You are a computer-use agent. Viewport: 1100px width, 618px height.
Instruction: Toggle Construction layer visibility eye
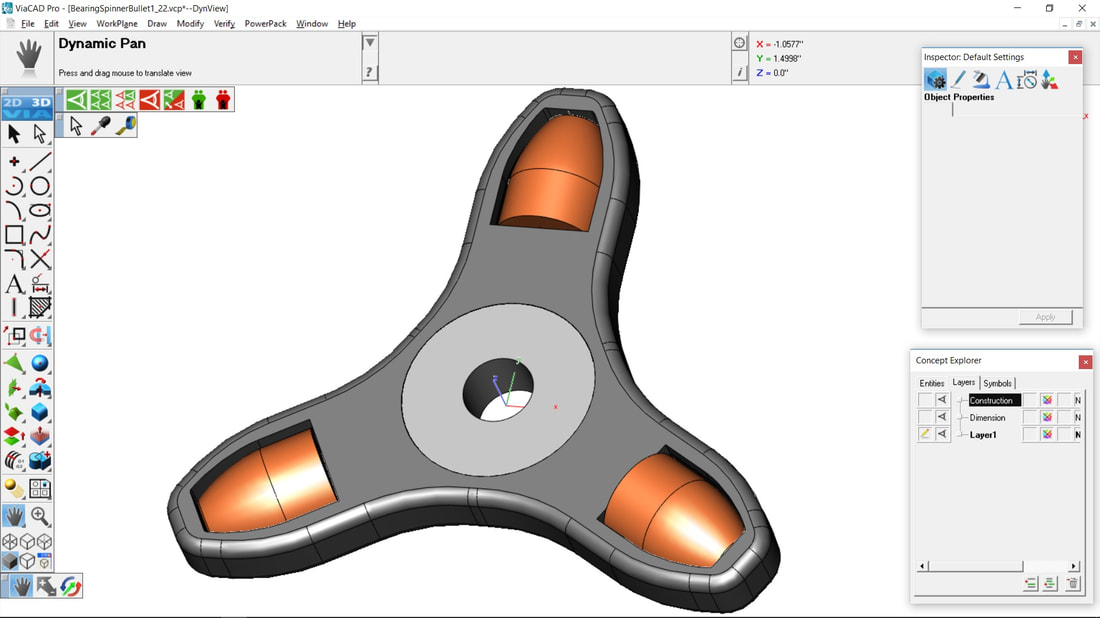[942, 400]
